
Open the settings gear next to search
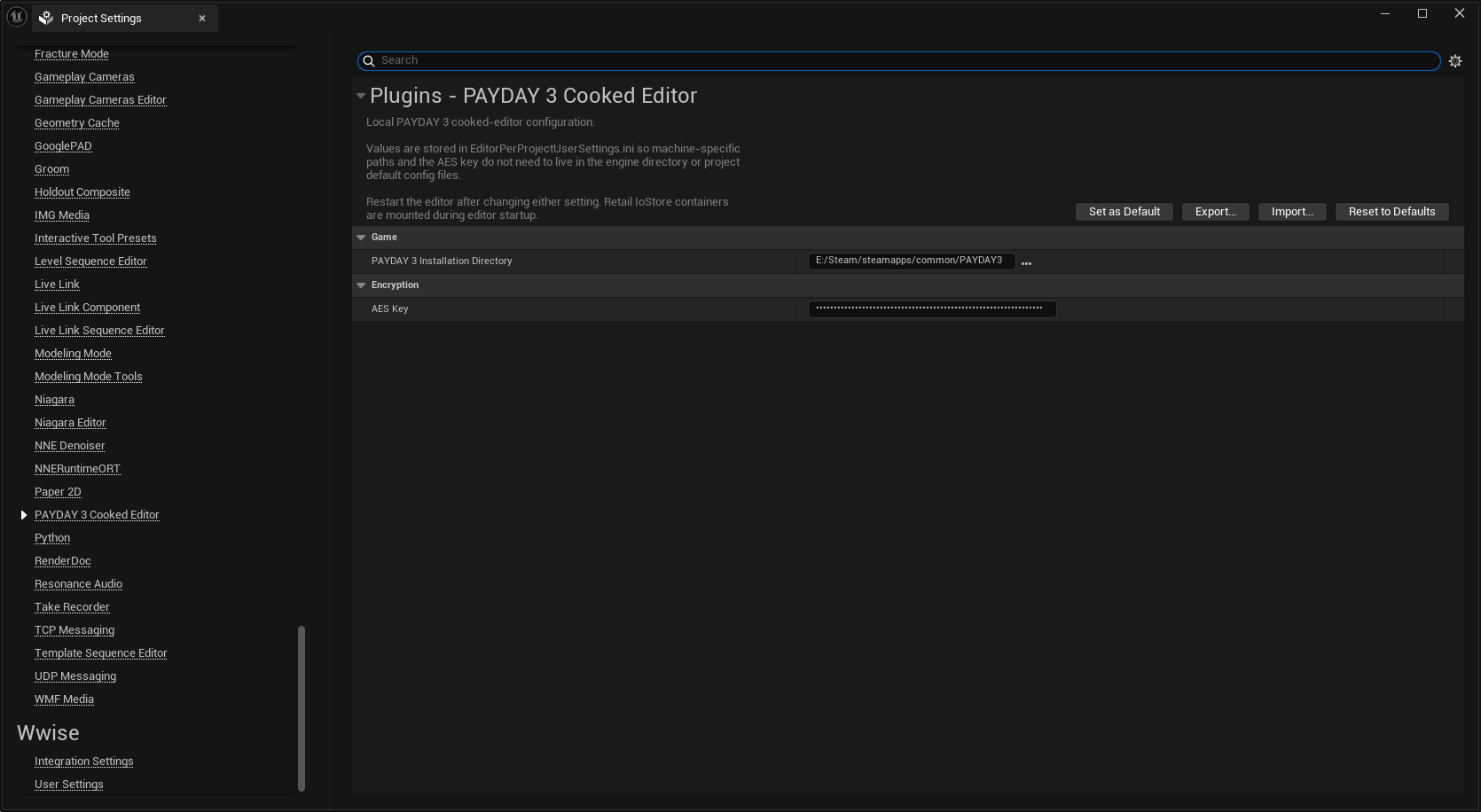(1454, 61)
